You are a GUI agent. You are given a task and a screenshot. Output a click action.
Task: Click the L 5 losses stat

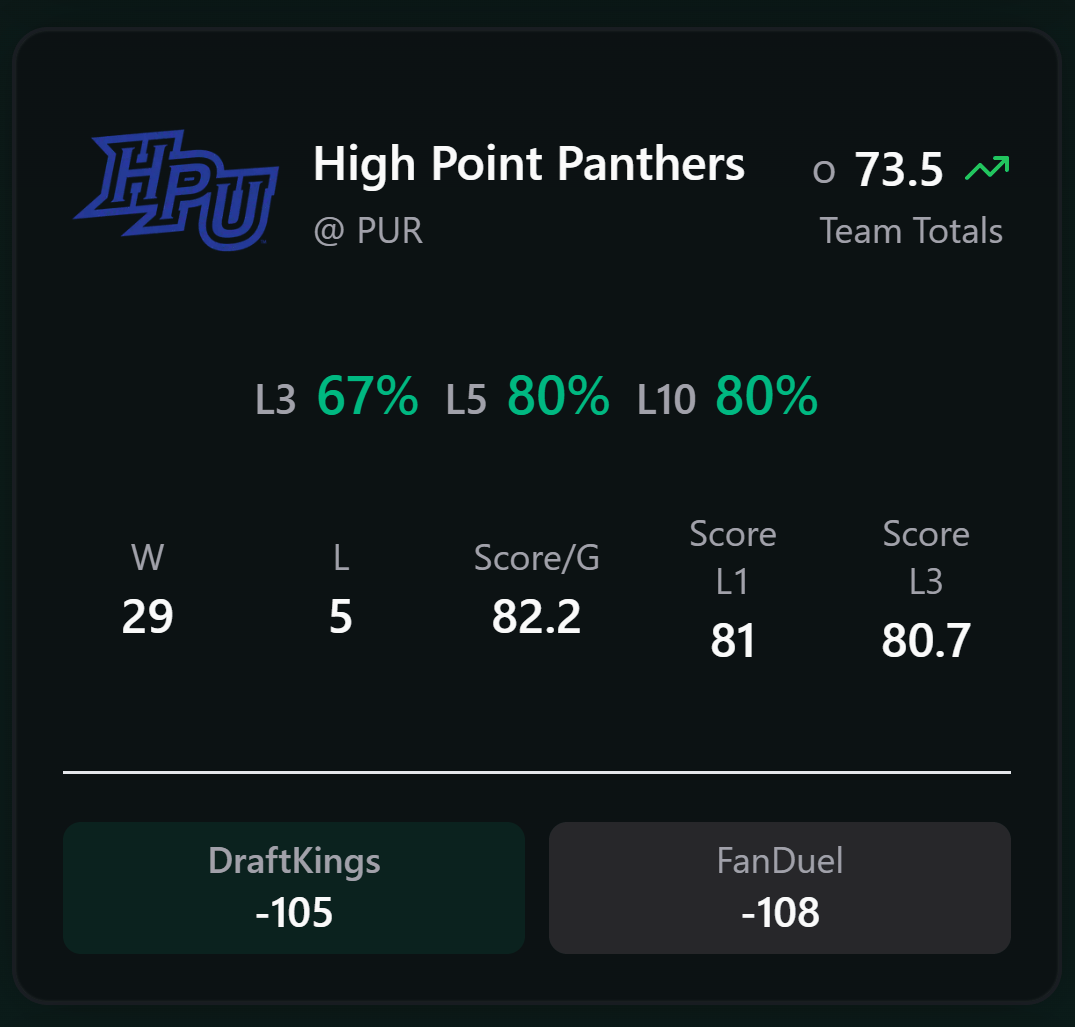341,589
